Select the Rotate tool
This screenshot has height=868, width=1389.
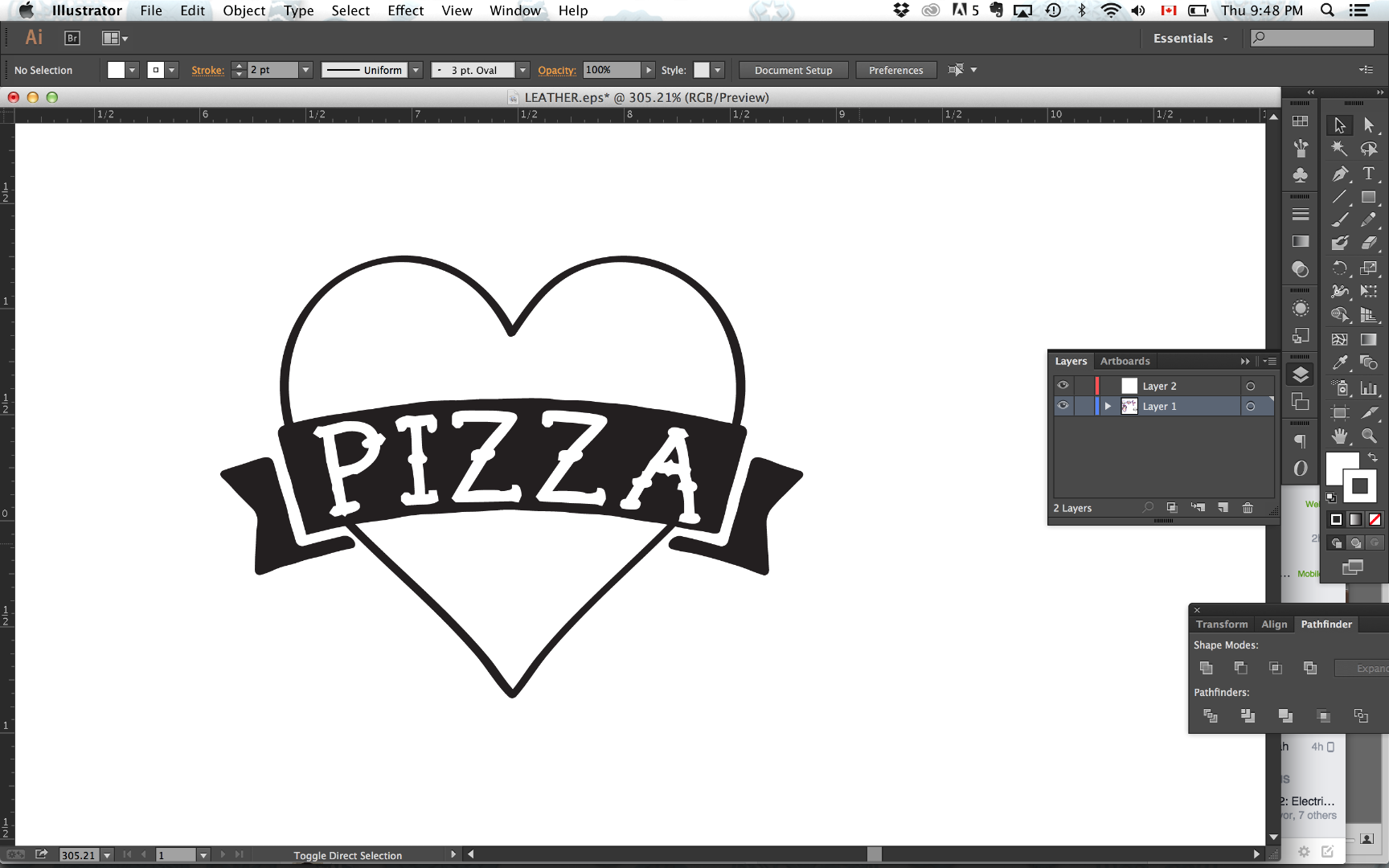tap(1339, 268)
